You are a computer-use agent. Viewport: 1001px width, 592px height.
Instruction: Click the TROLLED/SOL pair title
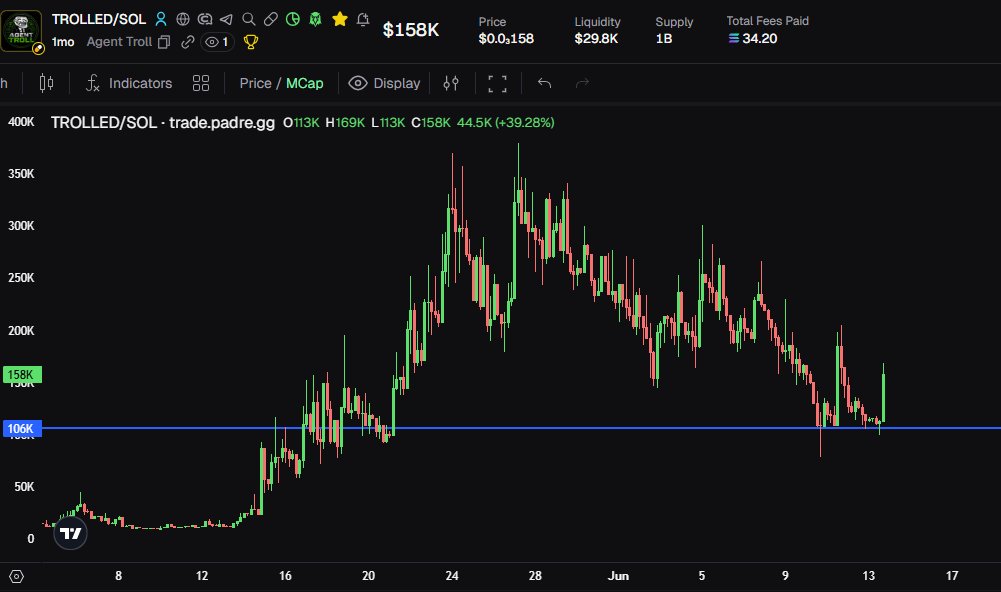pyautogui.click(x=99, y=19)
